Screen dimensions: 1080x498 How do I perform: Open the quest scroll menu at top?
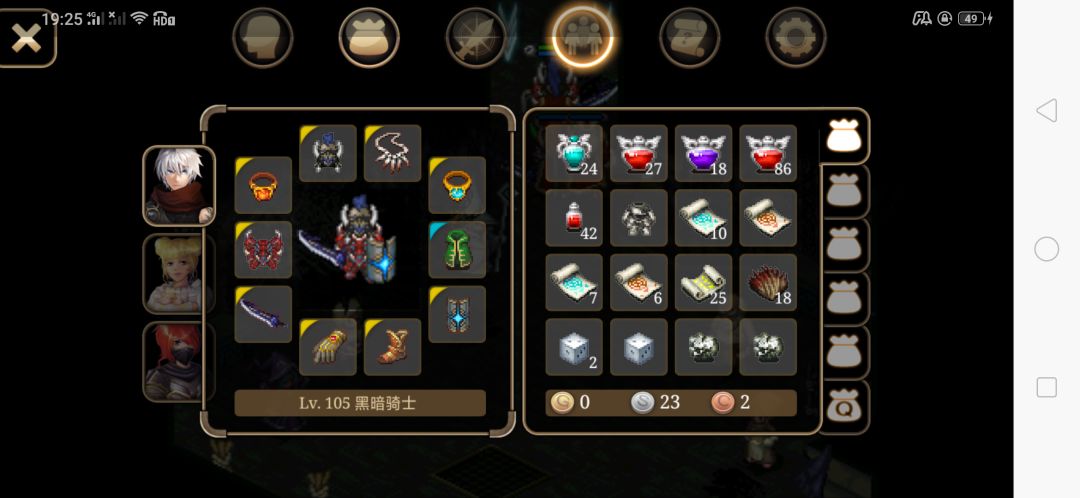click(x=689, y=37)
